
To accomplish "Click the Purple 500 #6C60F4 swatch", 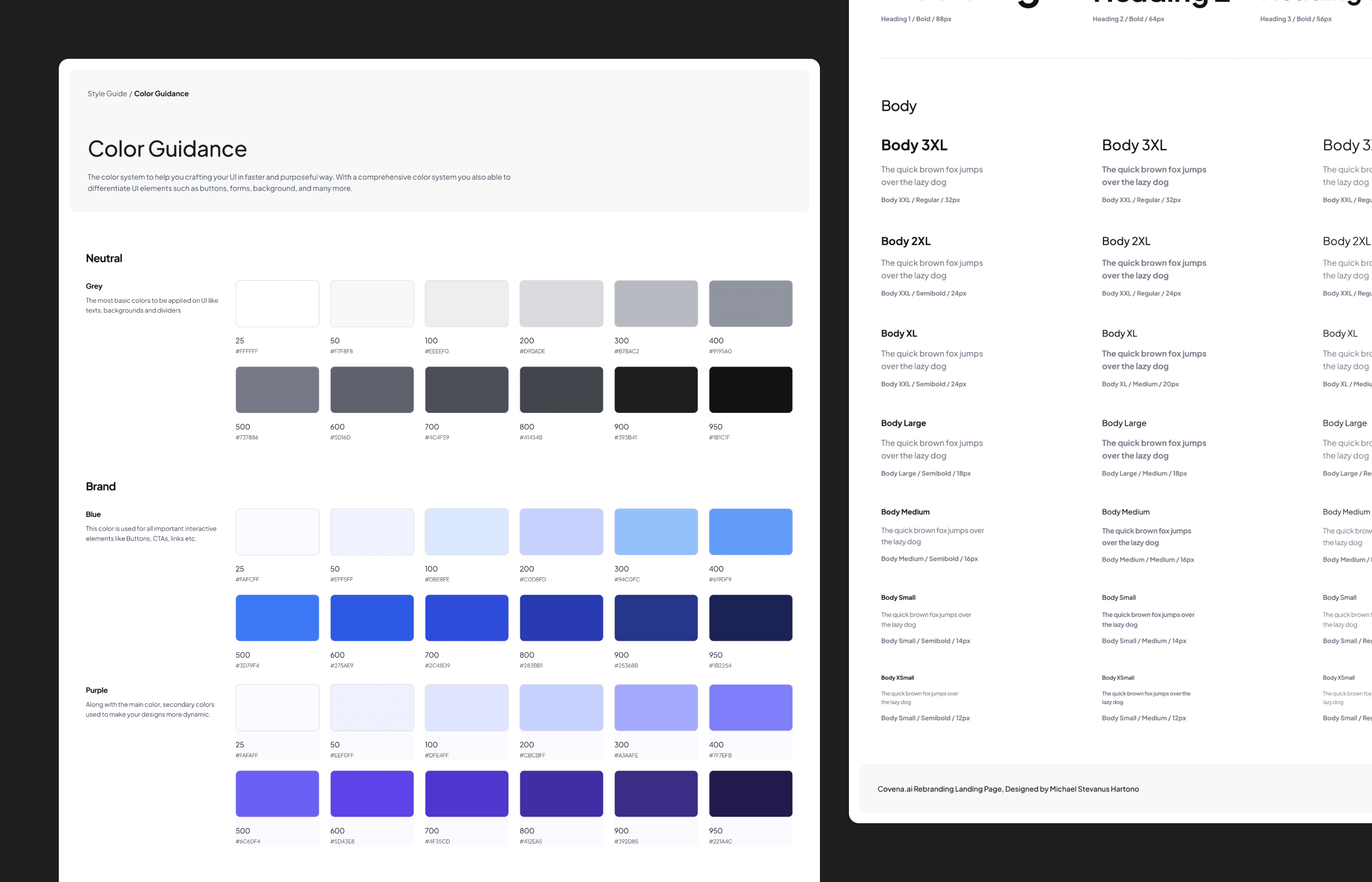I will point(277,794).
